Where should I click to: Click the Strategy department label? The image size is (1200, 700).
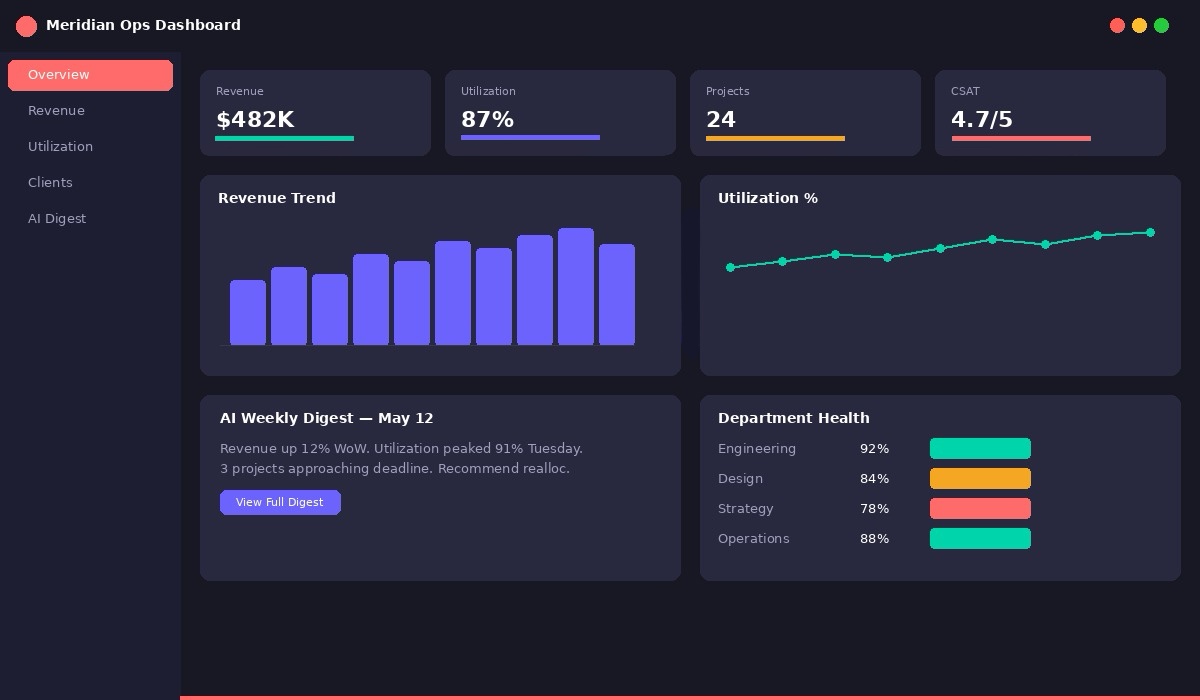coord(745,509)
